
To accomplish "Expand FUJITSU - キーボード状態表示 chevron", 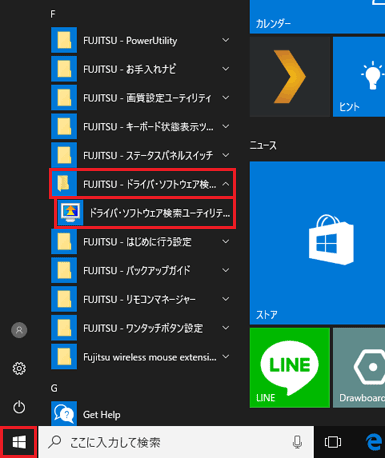I will [226, 126].
